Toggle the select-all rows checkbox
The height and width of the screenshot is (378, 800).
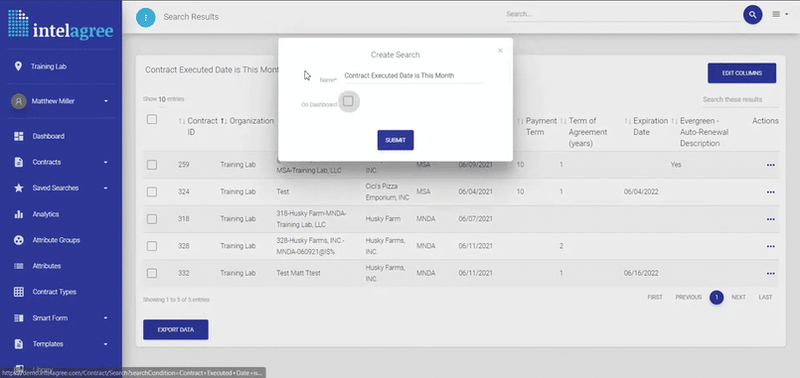pyautogui.click(x=152, y=119)
